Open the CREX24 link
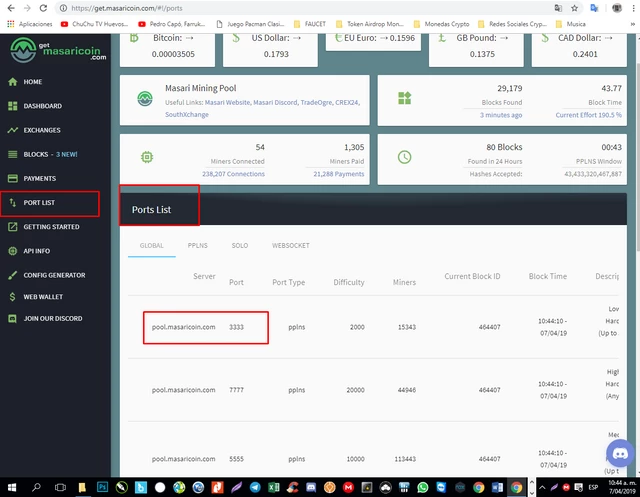The height and width of the screenshot is (497, 640). 347,102
